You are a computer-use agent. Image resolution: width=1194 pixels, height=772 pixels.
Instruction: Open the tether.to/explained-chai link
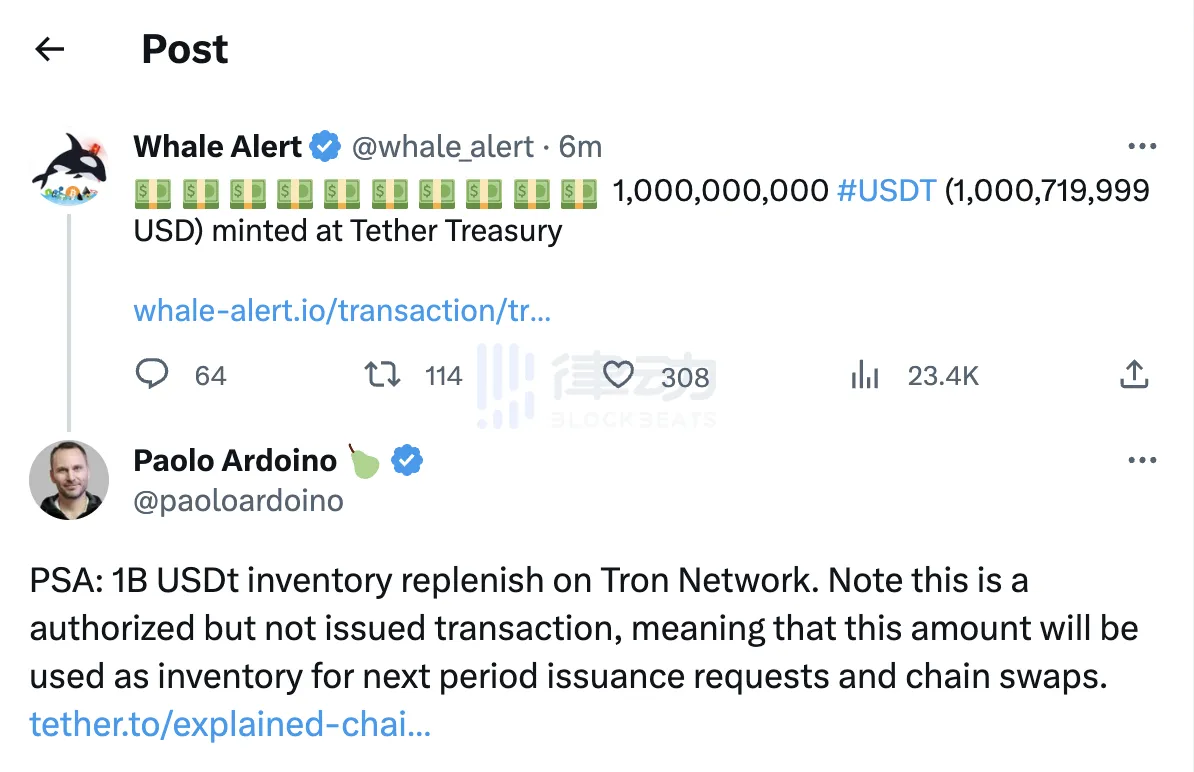tap(230, 724)
